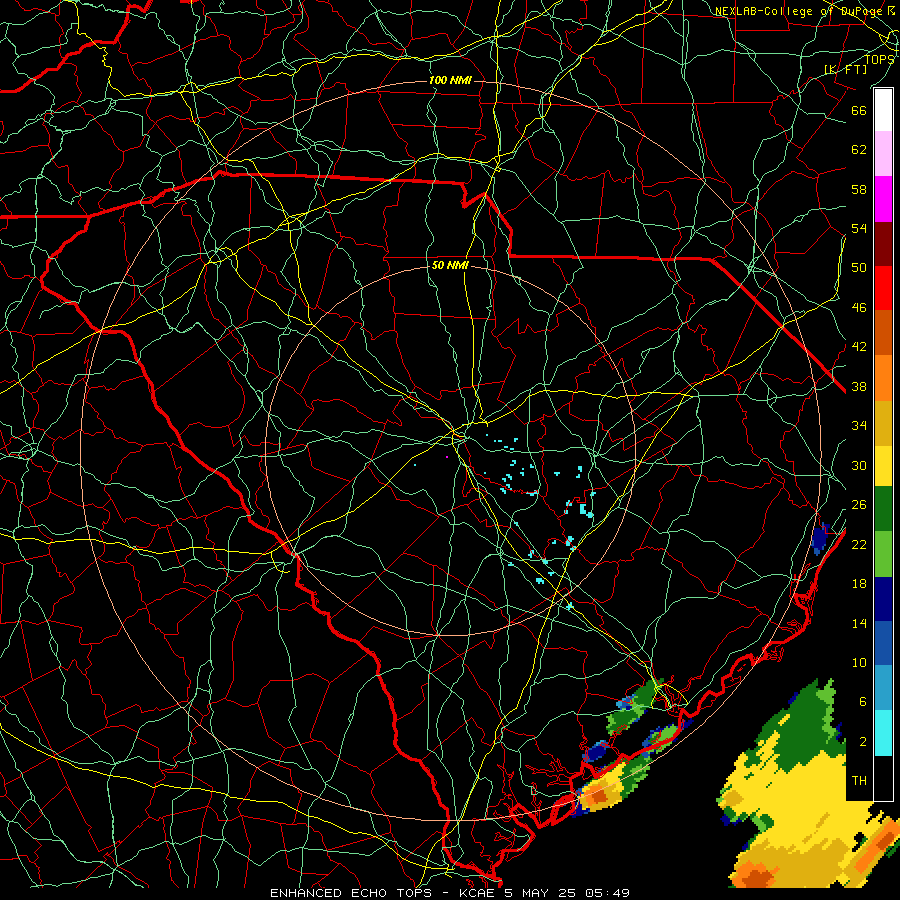Click the legend value 54

click(859, 228)
